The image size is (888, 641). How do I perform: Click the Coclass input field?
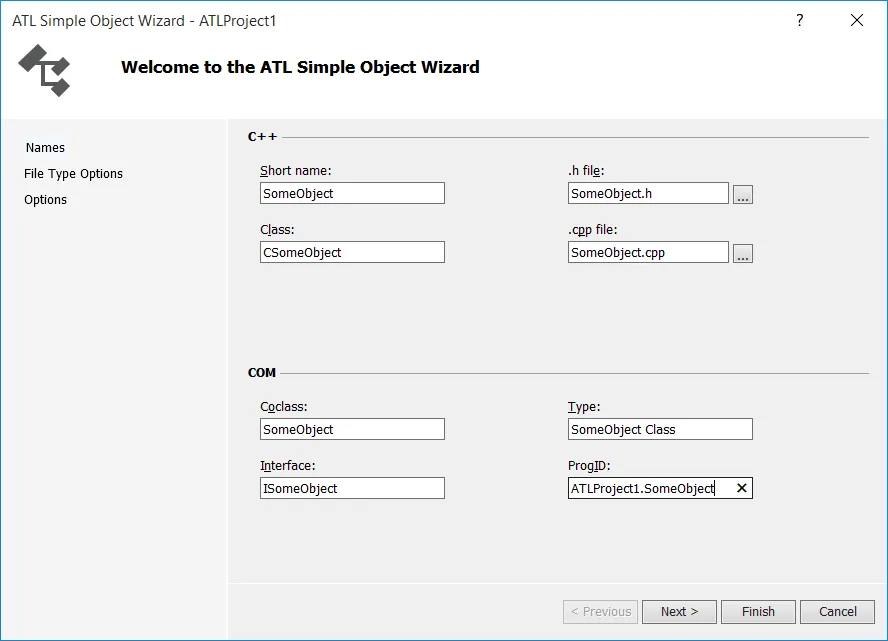point(351,430)
